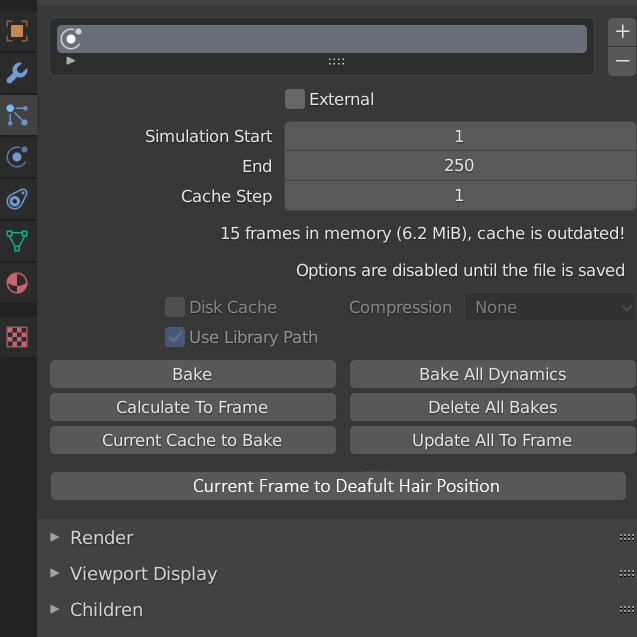Open the Material properties tab

click(17, 283)
